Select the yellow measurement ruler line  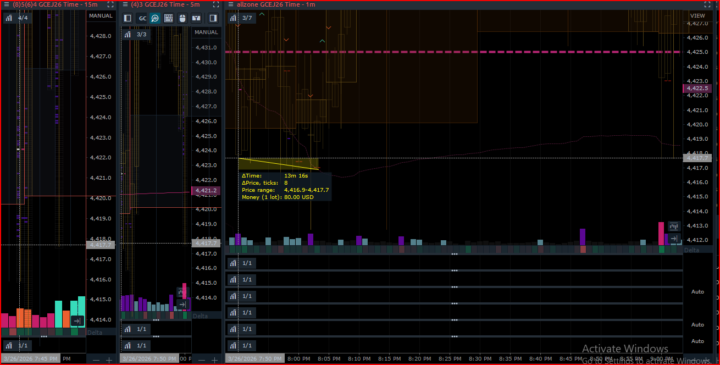(278, 163)
